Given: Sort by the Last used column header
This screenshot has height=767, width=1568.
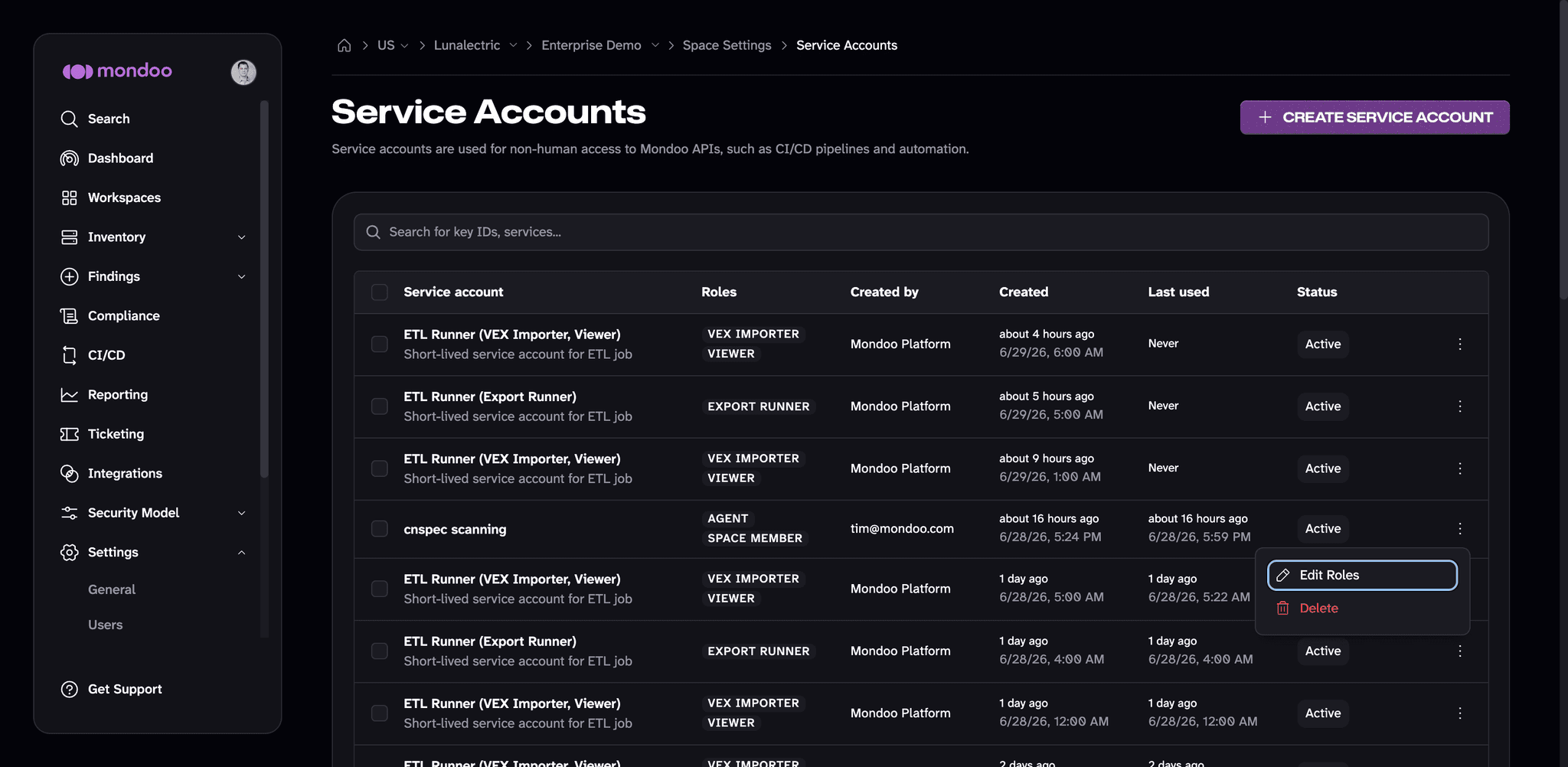Looking at the screenshot, I should (x=1178, y=292).
